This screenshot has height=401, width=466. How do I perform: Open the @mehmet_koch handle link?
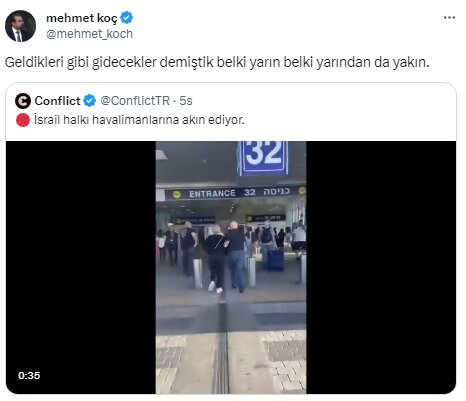point(89,34)
